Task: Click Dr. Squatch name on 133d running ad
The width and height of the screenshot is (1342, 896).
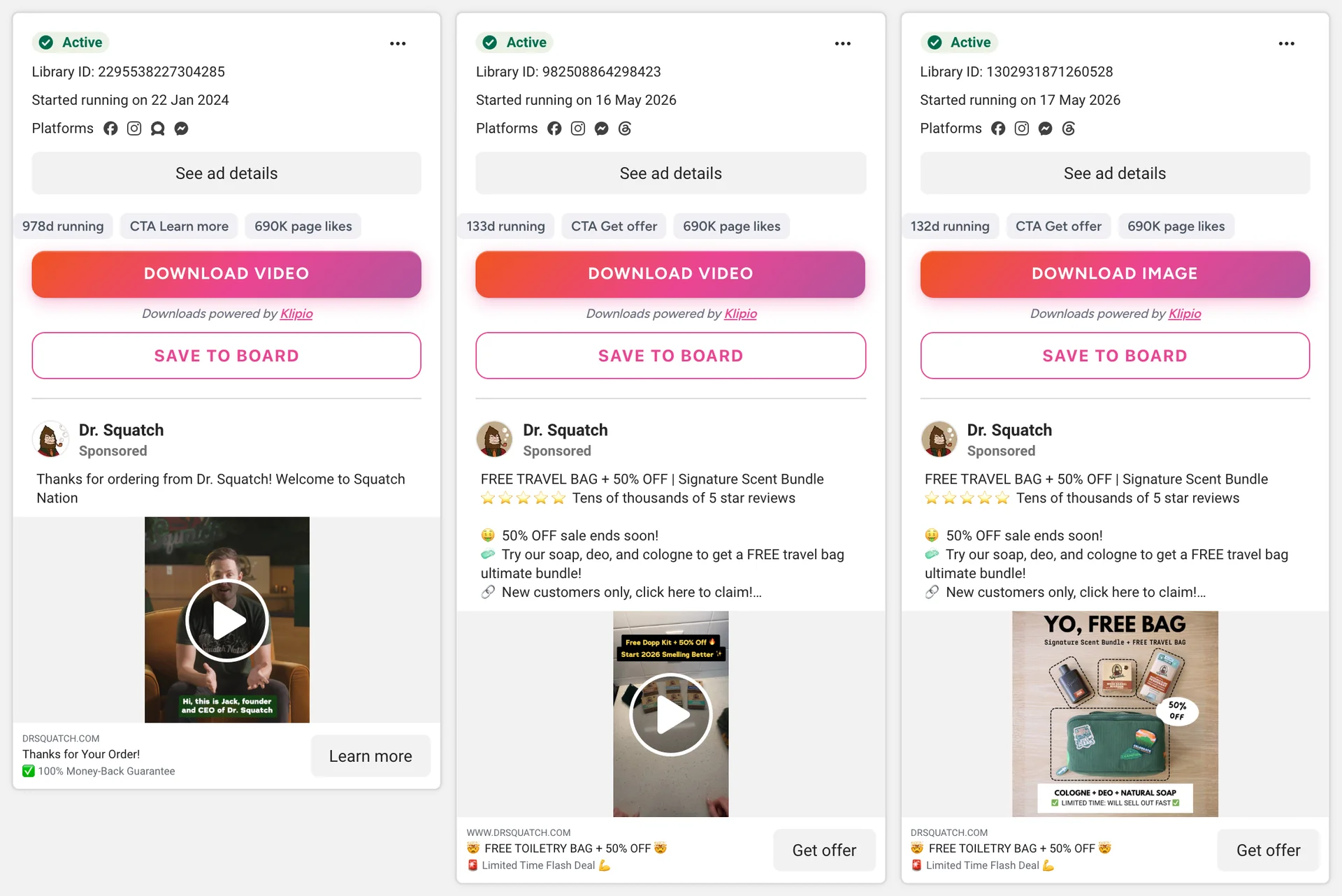Action: coord(565,430)
